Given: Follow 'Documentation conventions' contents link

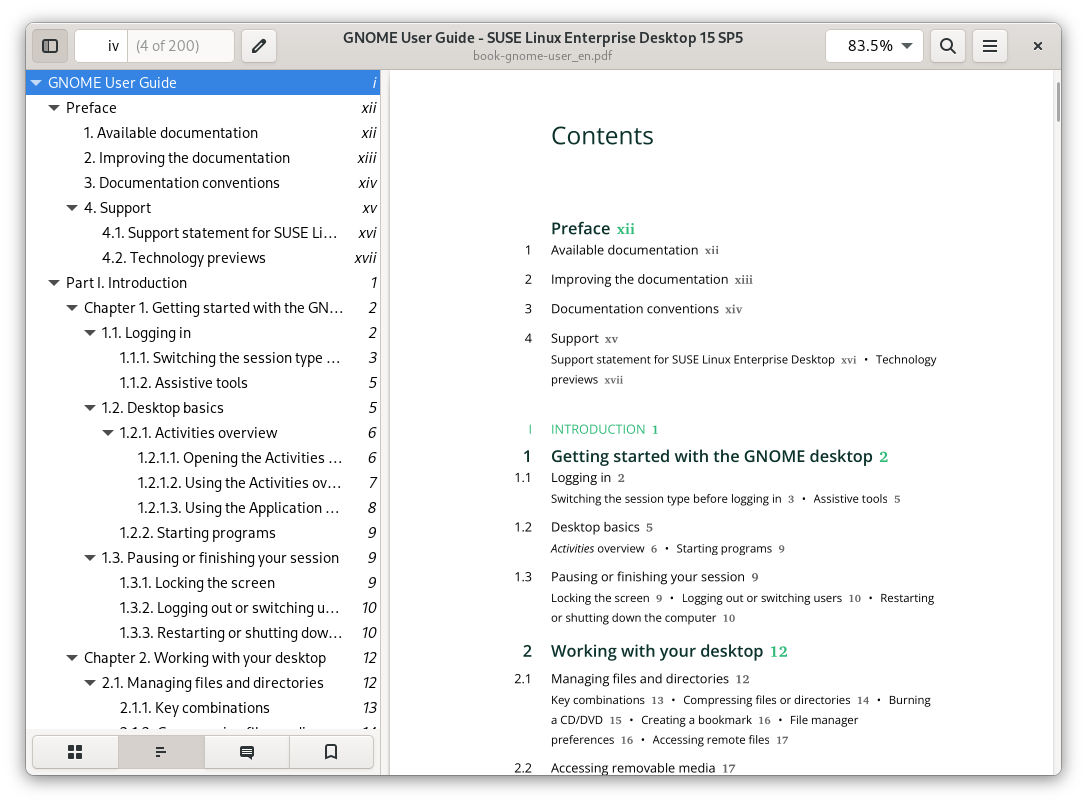Looking at the screenshot, I should click(634, 309).
